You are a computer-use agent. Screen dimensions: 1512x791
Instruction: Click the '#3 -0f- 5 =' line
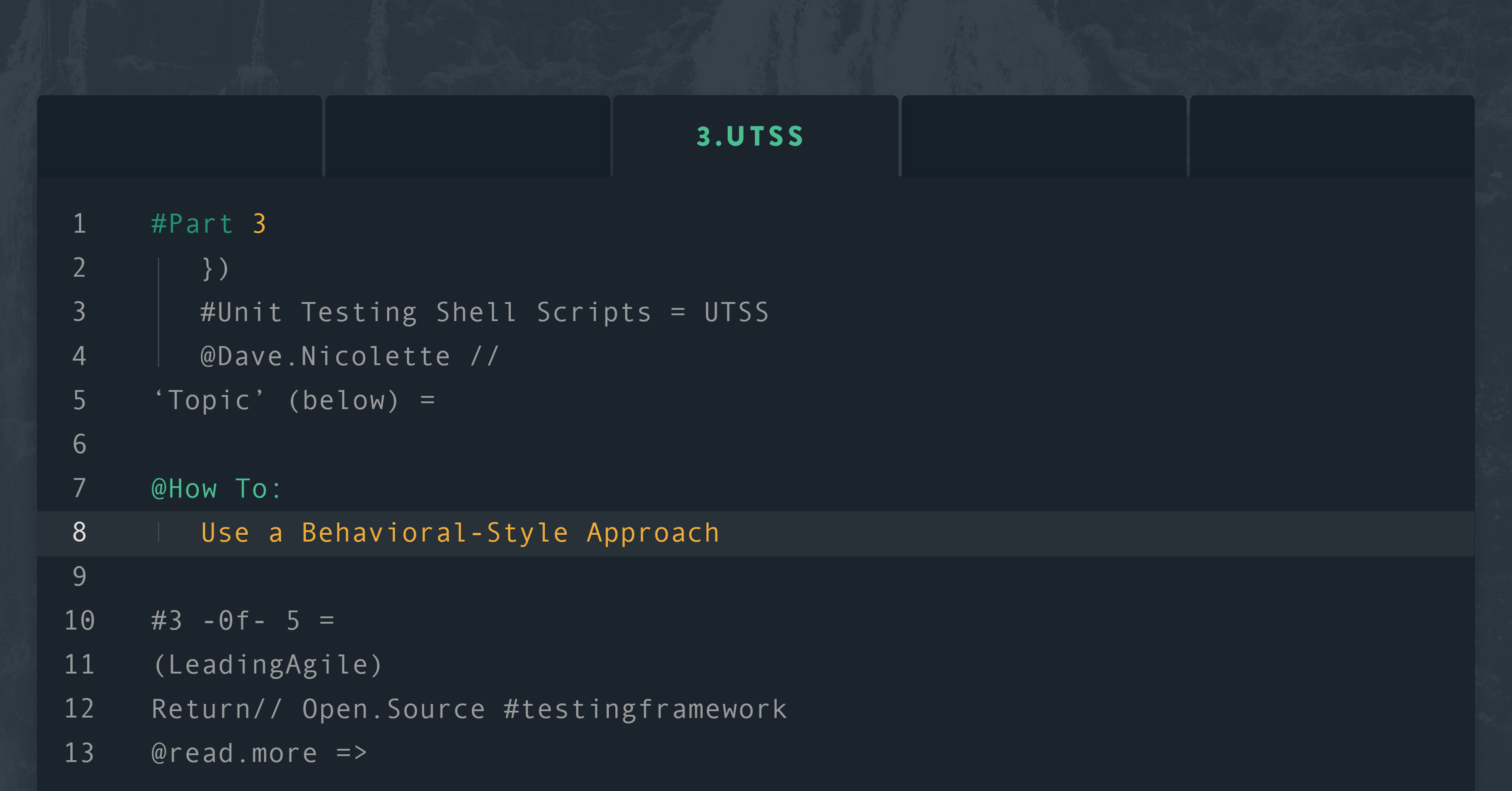(242, 621)
